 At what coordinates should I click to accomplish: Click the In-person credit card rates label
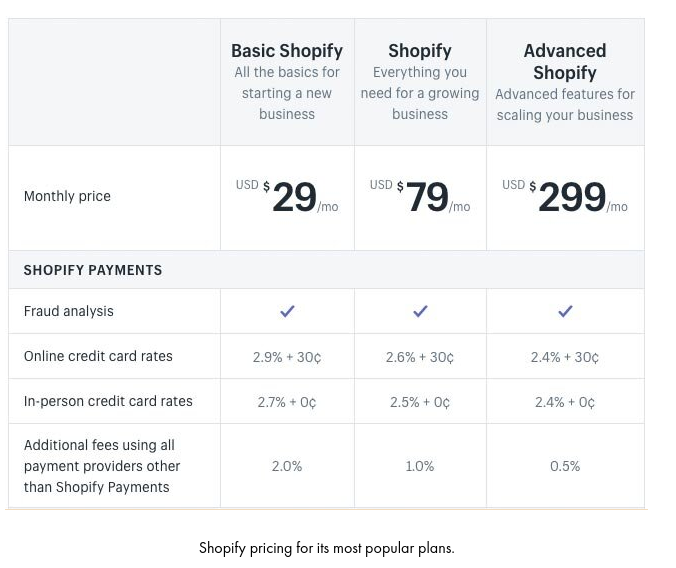[x=108, y=401]
